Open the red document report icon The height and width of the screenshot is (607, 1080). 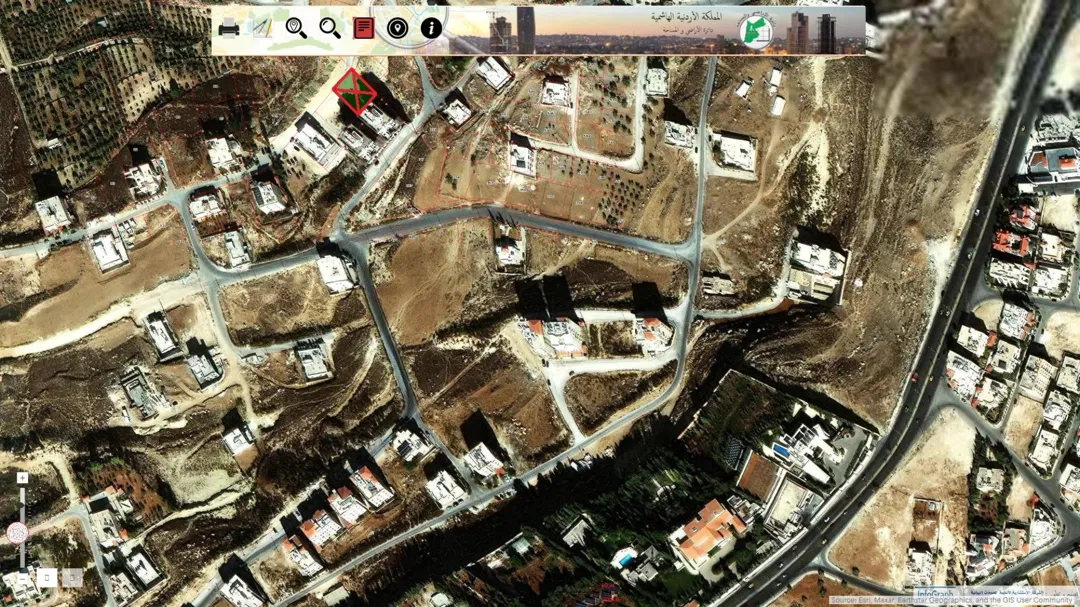click(x=364, y=28)
